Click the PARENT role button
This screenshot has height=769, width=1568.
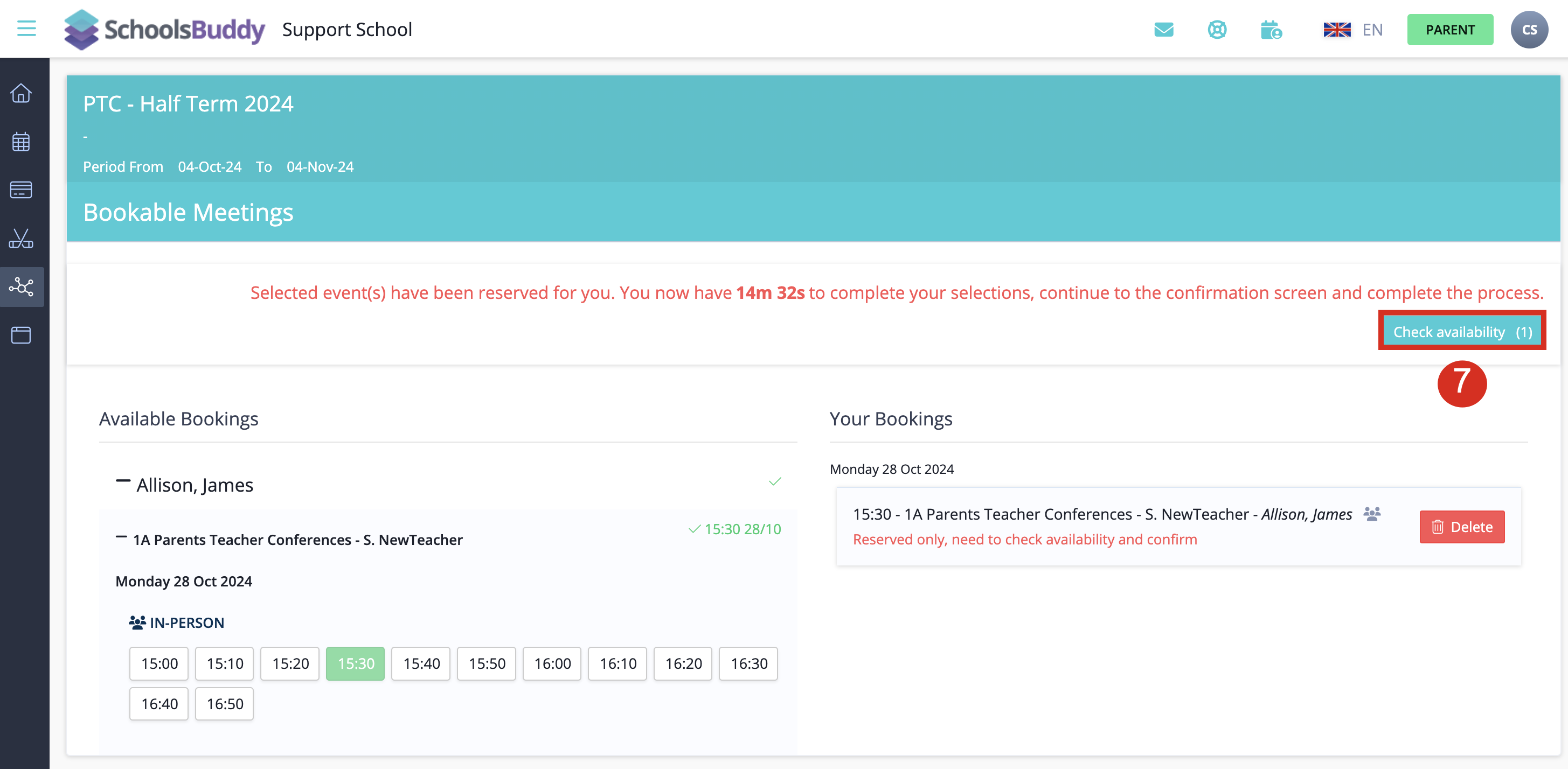1449,29
